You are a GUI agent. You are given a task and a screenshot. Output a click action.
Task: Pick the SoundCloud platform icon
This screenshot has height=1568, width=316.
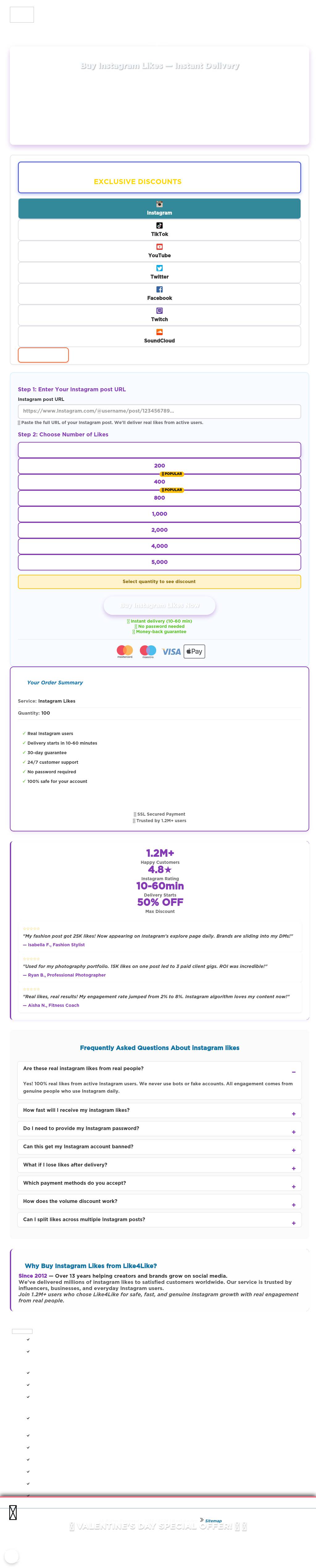[159, 332]
